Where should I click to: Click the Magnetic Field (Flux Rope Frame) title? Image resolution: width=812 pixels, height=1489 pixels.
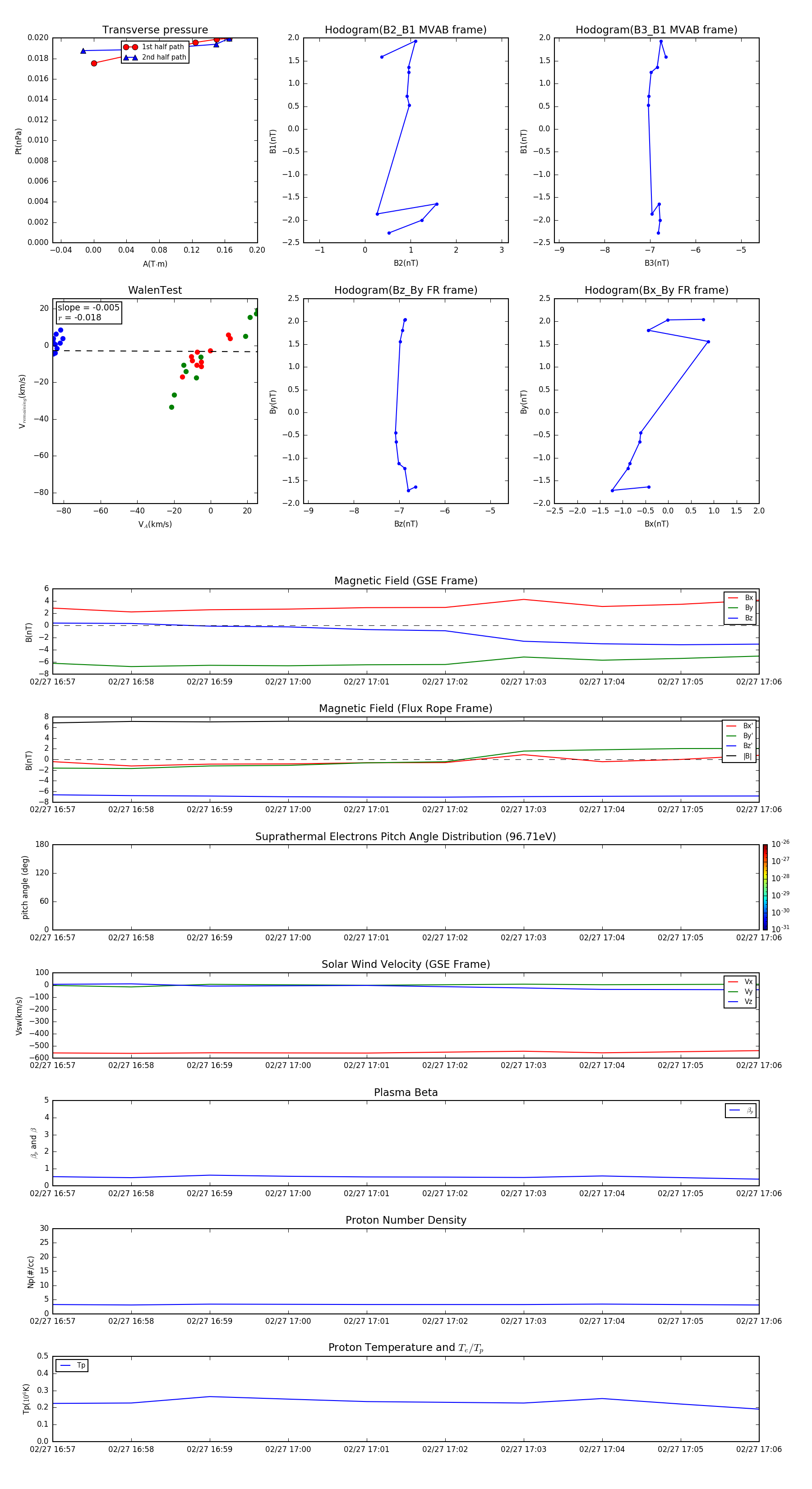point(406,709)
